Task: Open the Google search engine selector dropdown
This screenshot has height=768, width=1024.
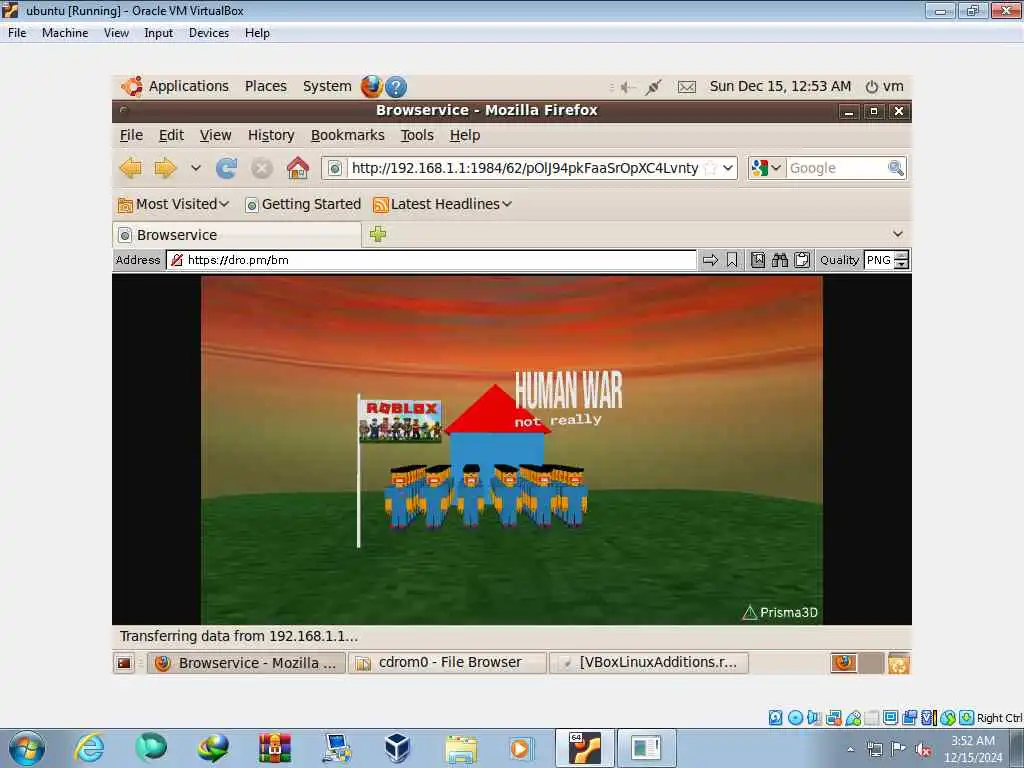Action: pyautogui.click(x=766, y=168)
